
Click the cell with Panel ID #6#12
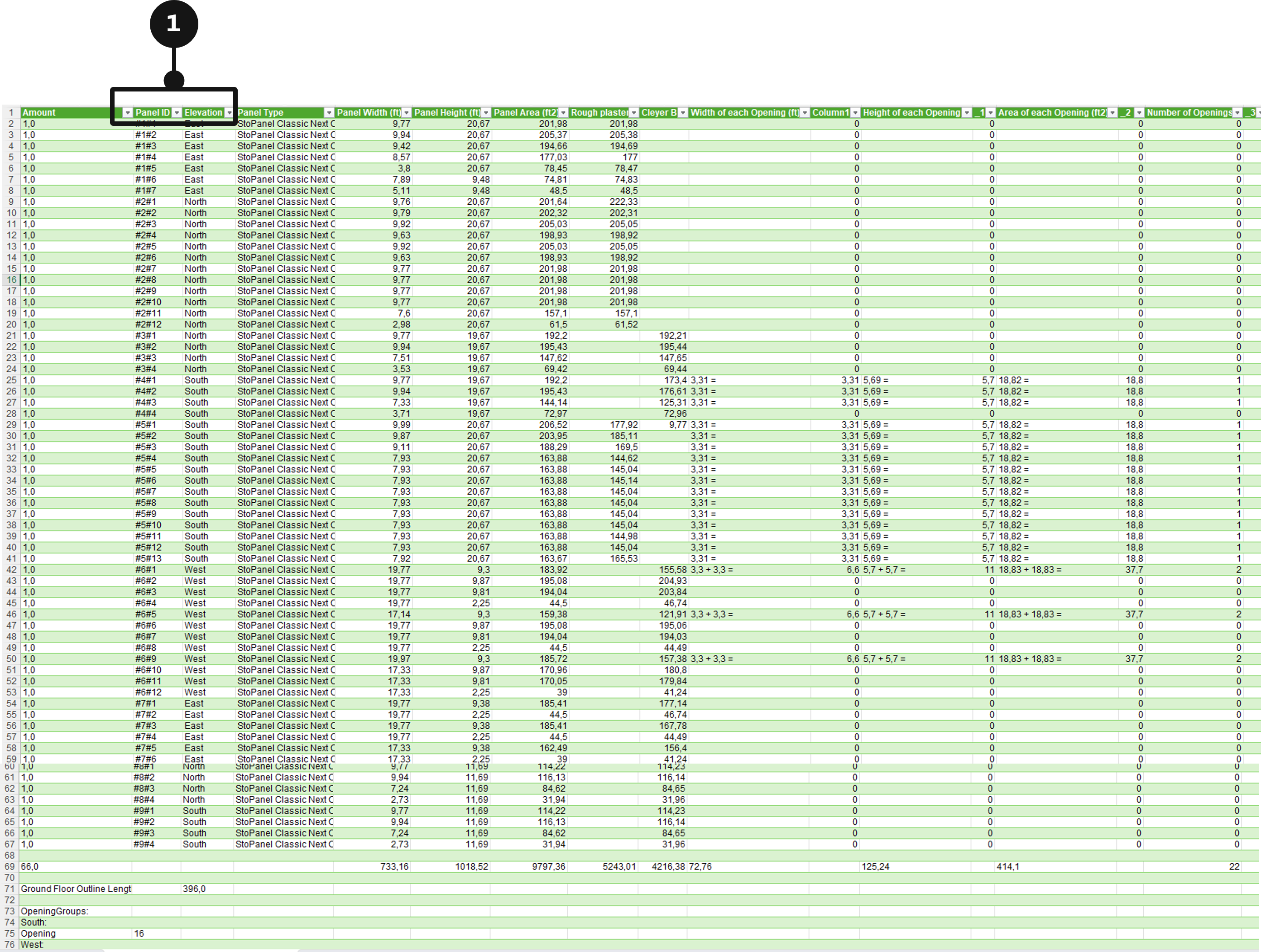tap(157, 692)
